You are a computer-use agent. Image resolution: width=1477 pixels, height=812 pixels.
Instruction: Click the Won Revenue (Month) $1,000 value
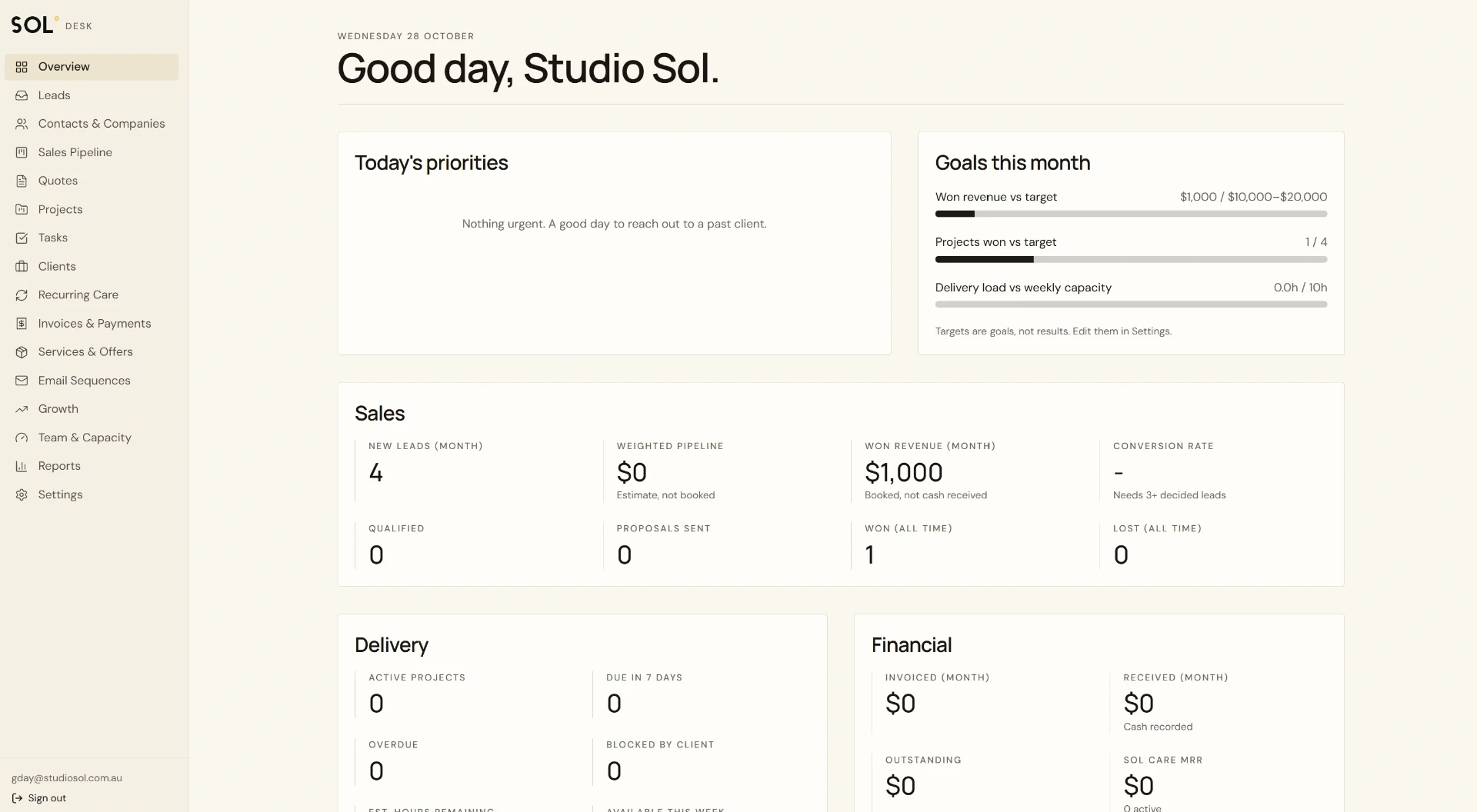coord(903,472)
